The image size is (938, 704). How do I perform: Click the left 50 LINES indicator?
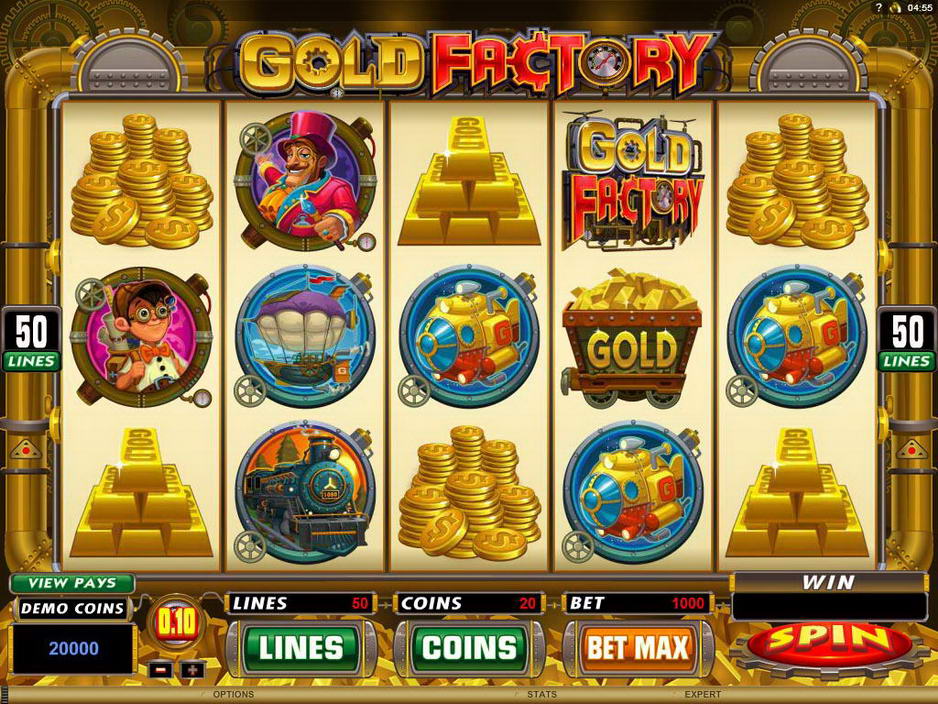pos(31,339)
